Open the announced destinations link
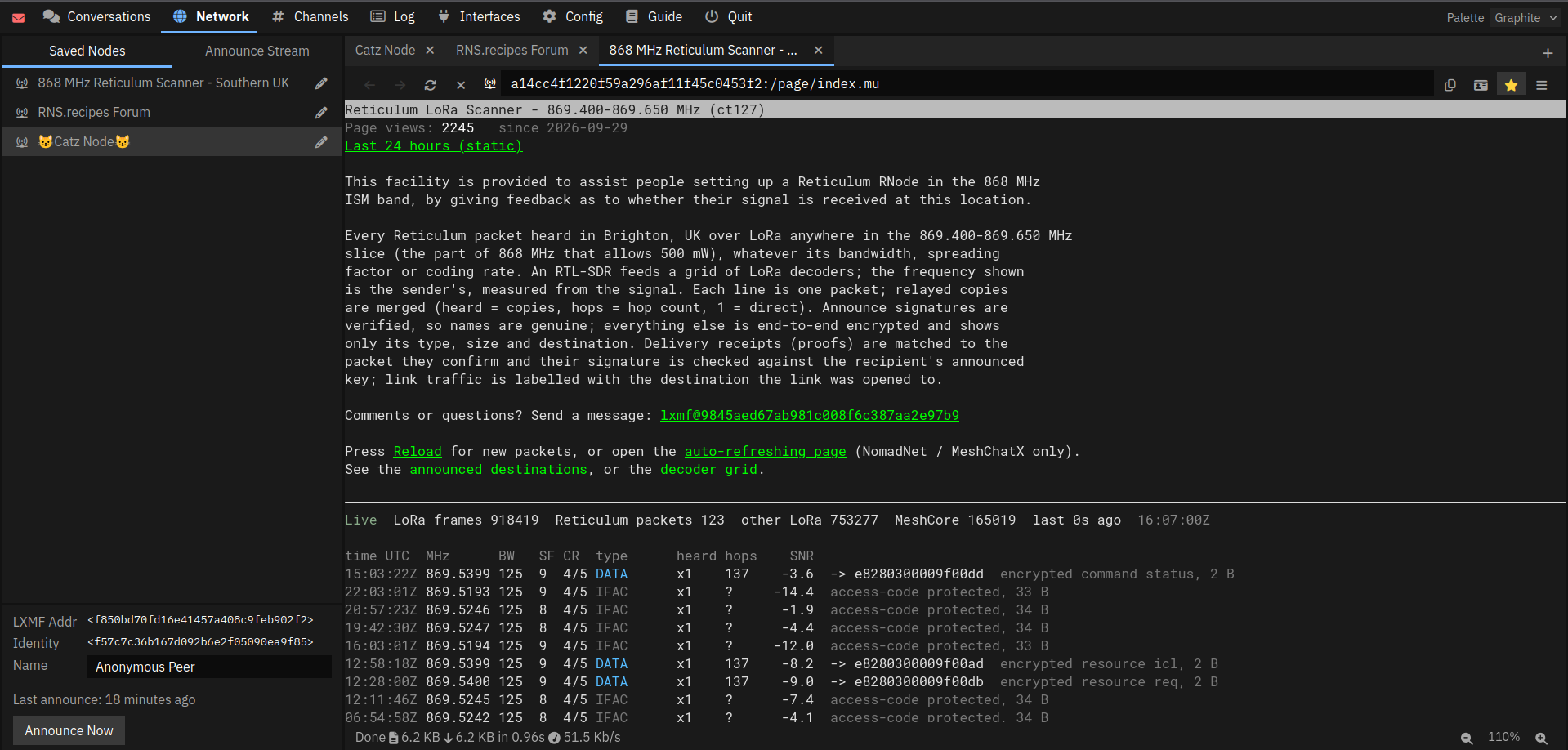 click(498, 469)
